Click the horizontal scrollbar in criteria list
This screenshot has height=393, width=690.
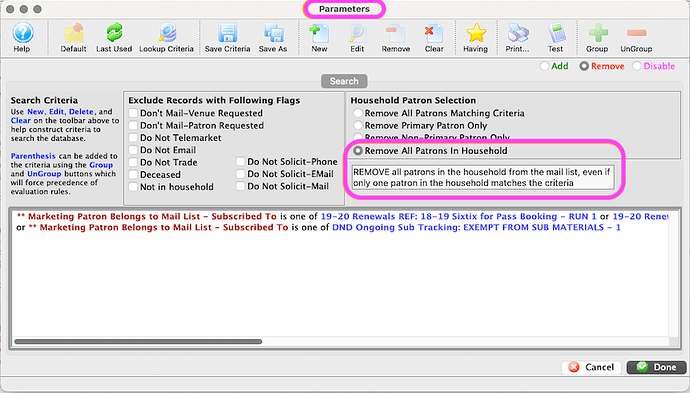(x=138, y=342)
